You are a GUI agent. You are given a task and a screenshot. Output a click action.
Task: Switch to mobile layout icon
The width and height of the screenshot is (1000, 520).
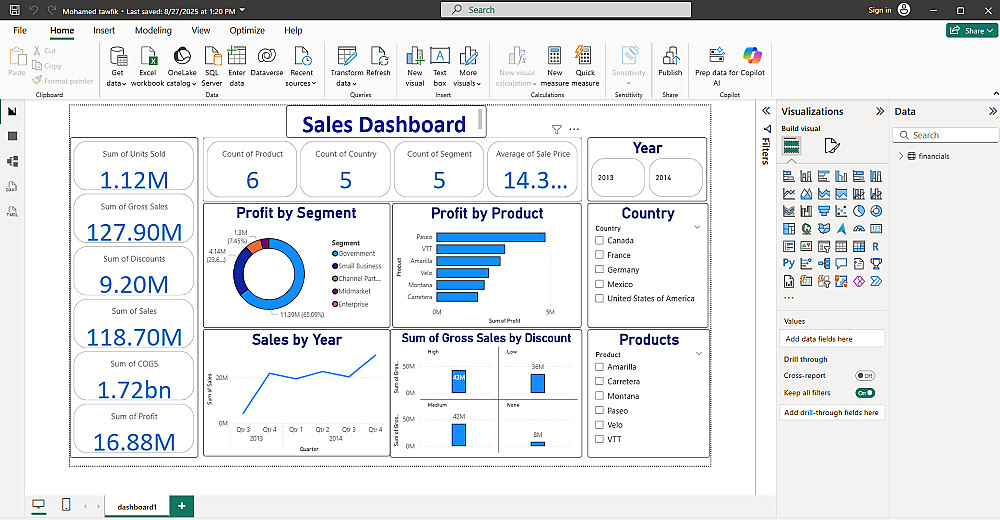pyautogui.click(x=66, y=505)
